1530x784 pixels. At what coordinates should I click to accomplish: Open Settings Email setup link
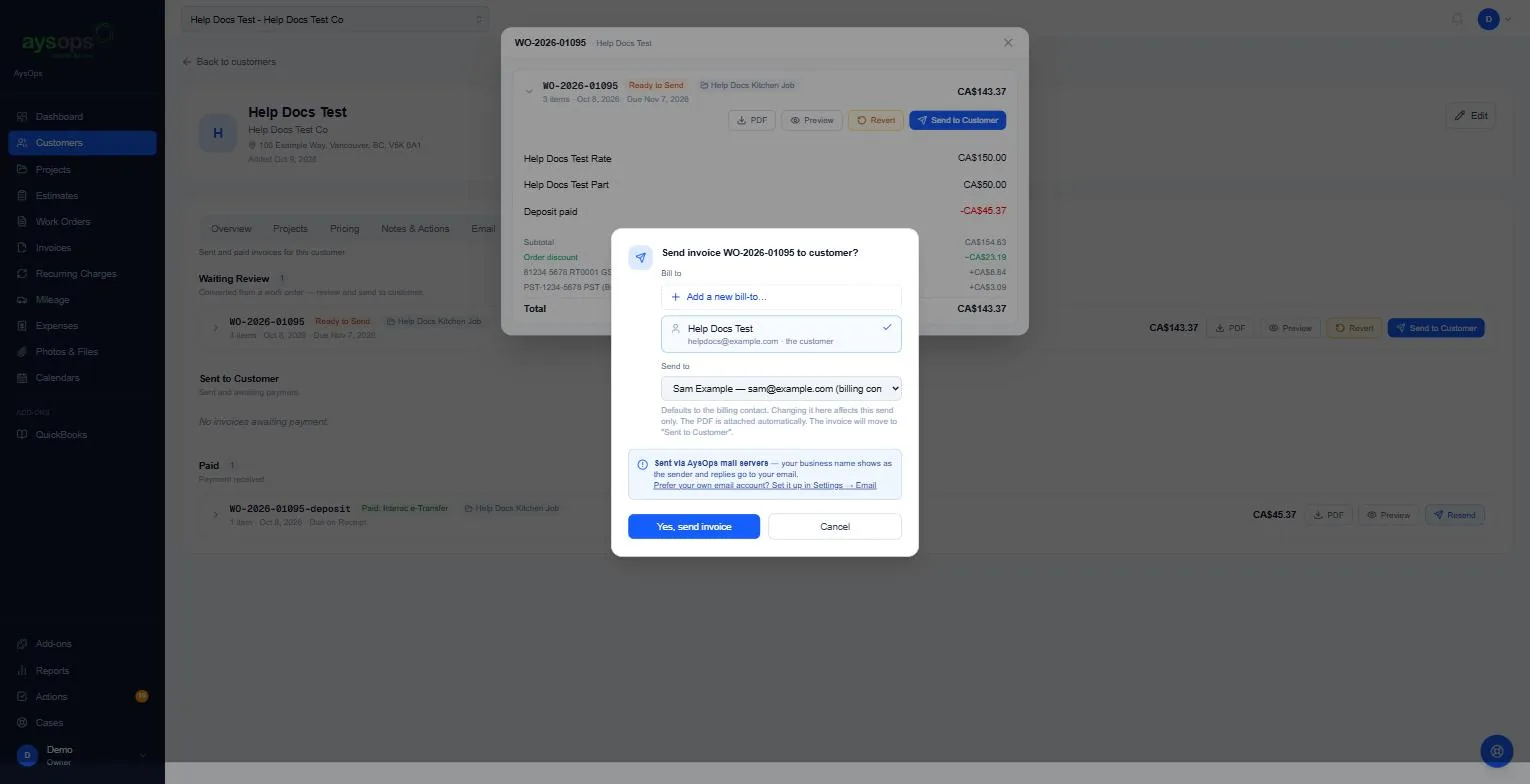click(765, 485)
